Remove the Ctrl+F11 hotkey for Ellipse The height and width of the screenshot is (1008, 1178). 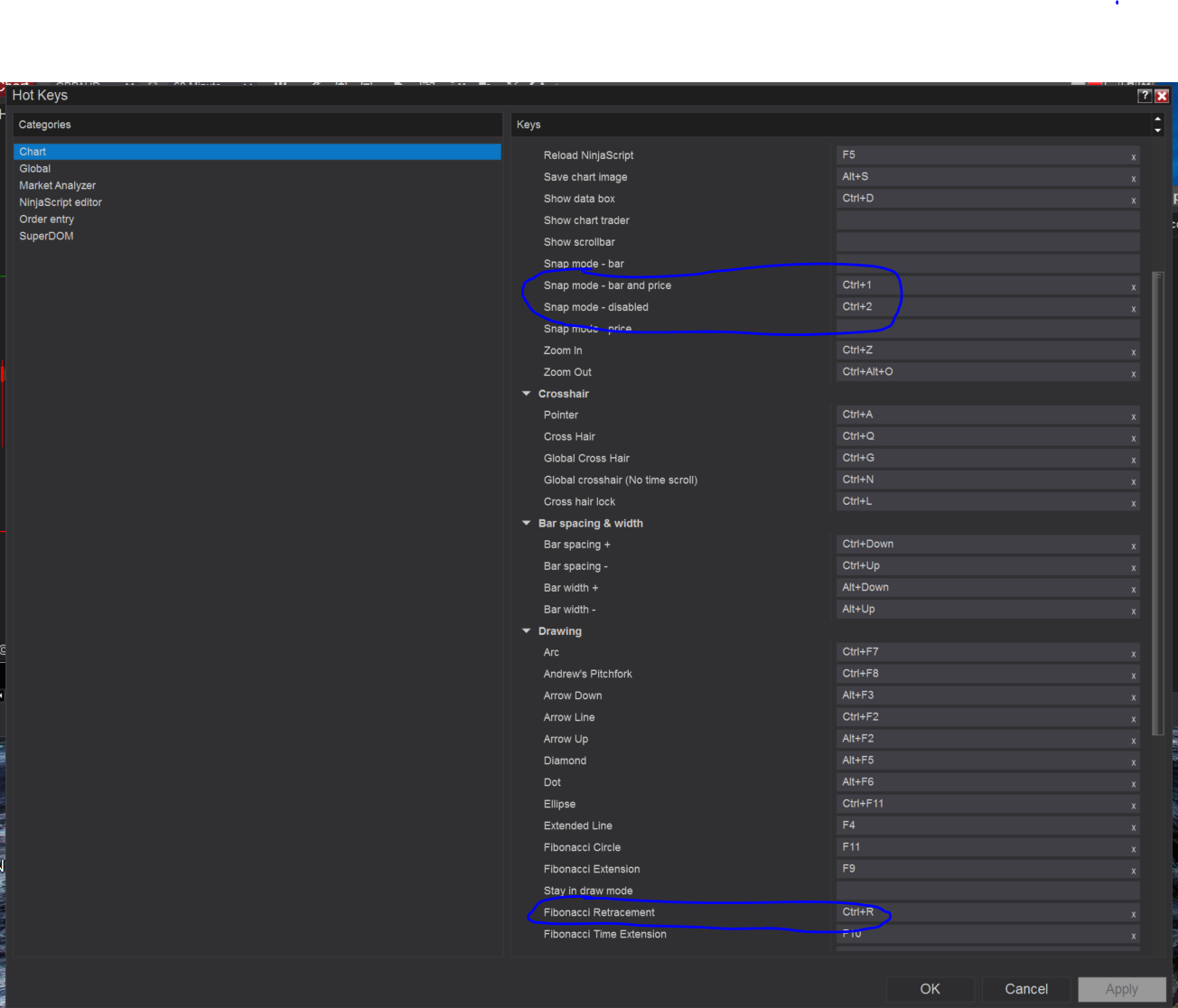tap(1133, 805)
